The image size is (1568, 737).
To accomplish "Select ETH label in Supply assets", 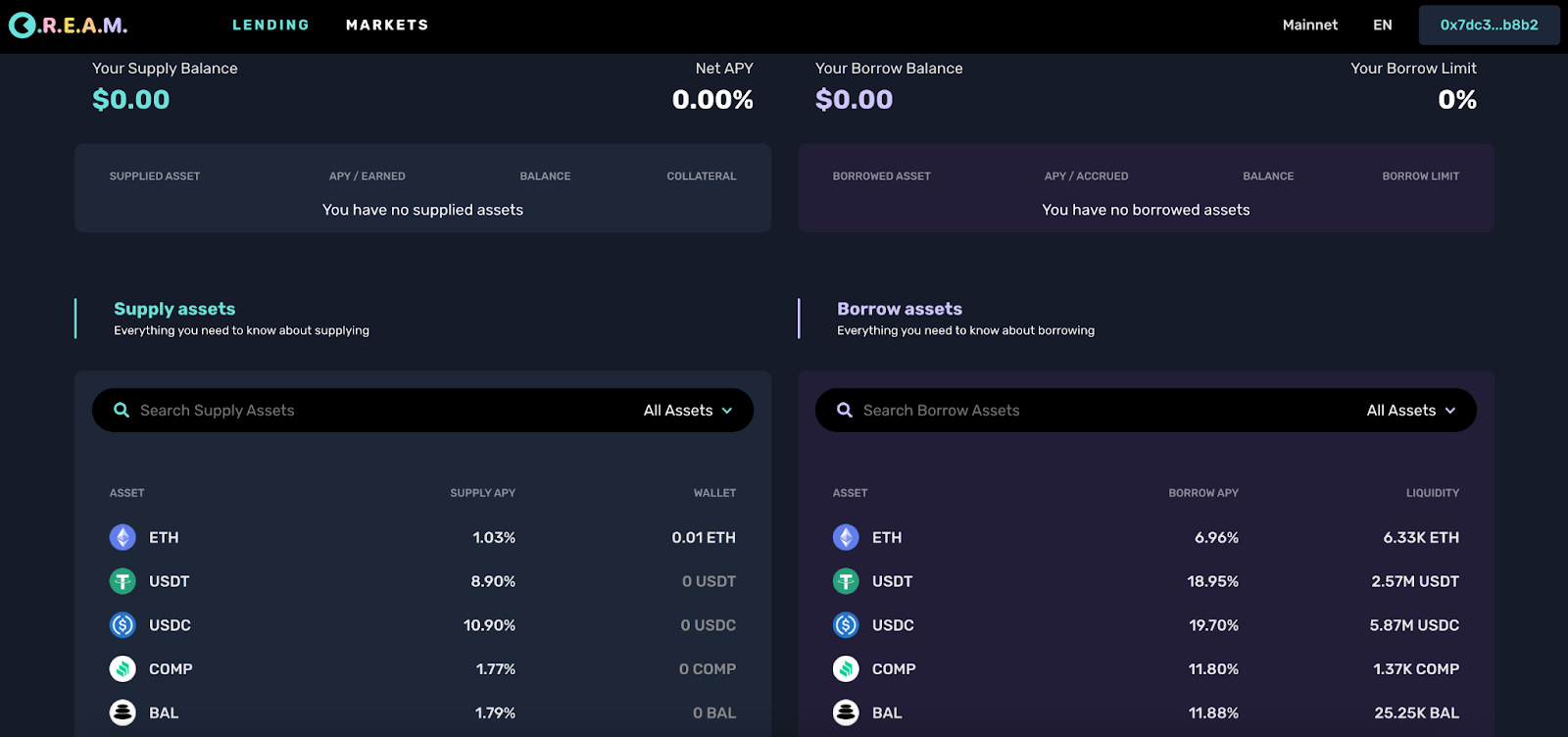I will pos(164,538).
